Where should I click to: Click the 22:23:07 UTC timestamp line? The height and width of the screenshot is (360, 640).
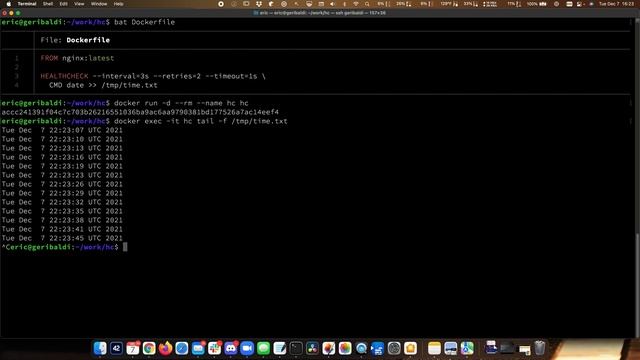[62, 130]
